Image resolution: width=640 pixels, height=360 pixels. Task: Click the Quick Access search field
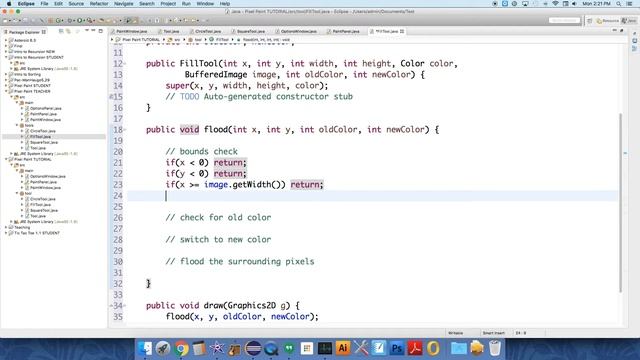tap(564, 20)
